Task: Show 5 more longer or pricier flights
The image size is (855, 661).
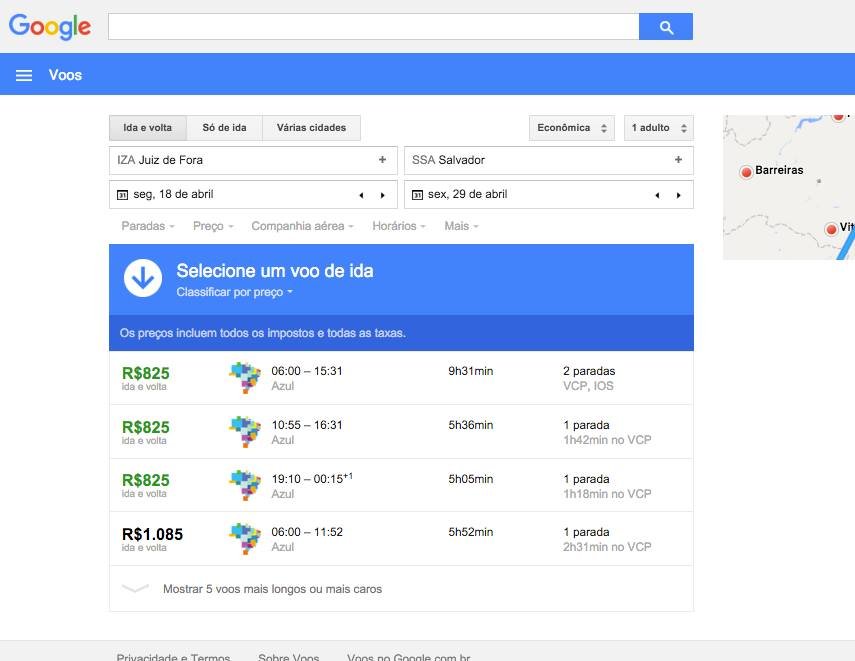Action: tap(272, 589)
